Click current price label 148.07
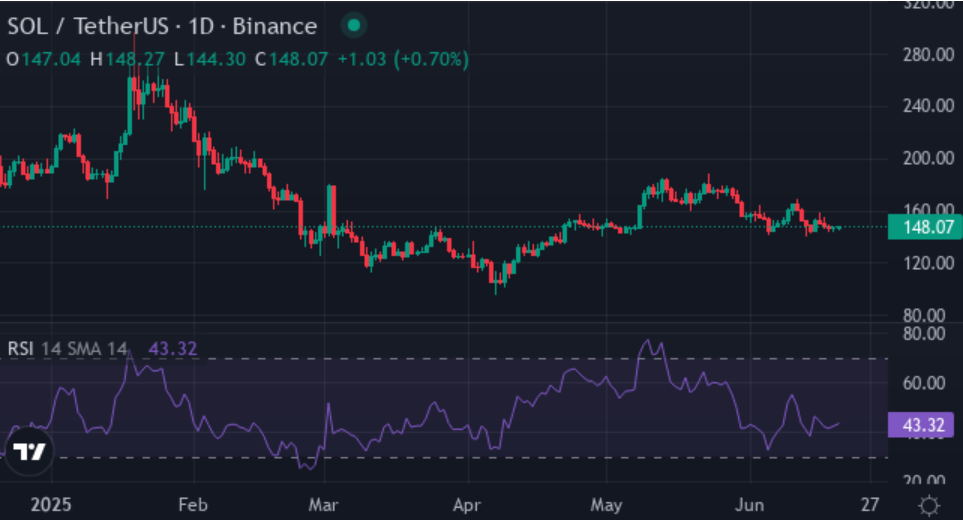This screenshot has height=520, width=963. 925,227
